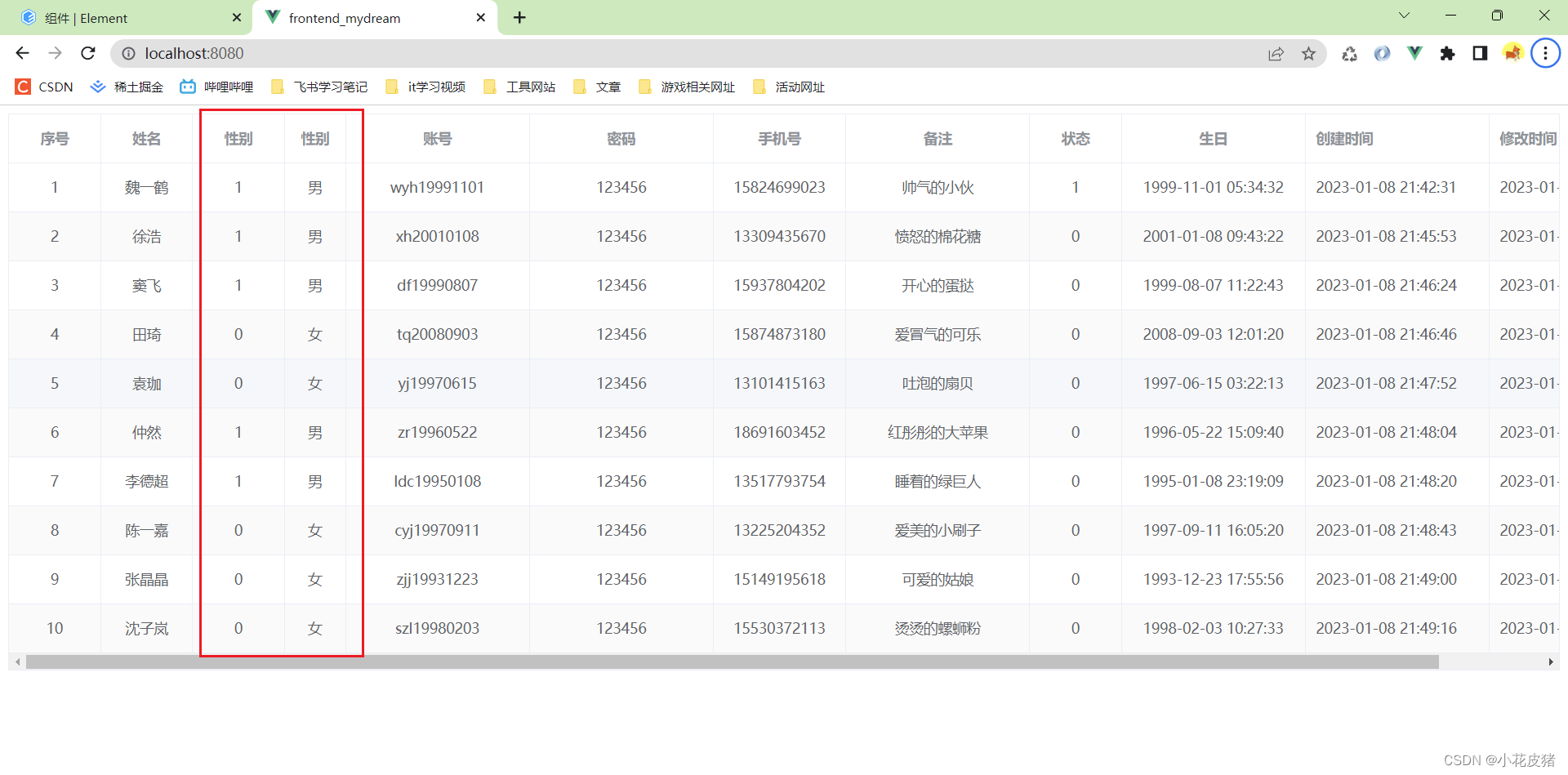View site information icon in address bar
1568x775 pixels.
(128, 53)
